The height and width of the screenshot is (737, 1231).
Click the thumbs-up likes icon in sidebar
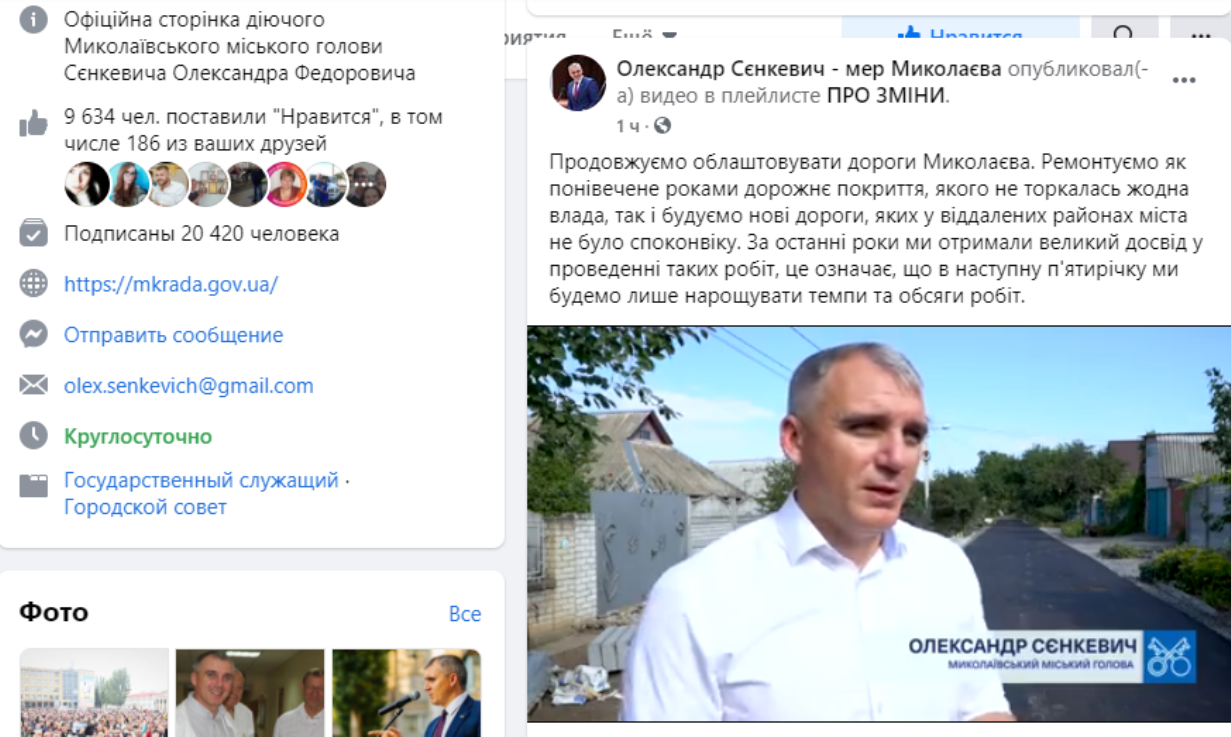tap(33, 124)
